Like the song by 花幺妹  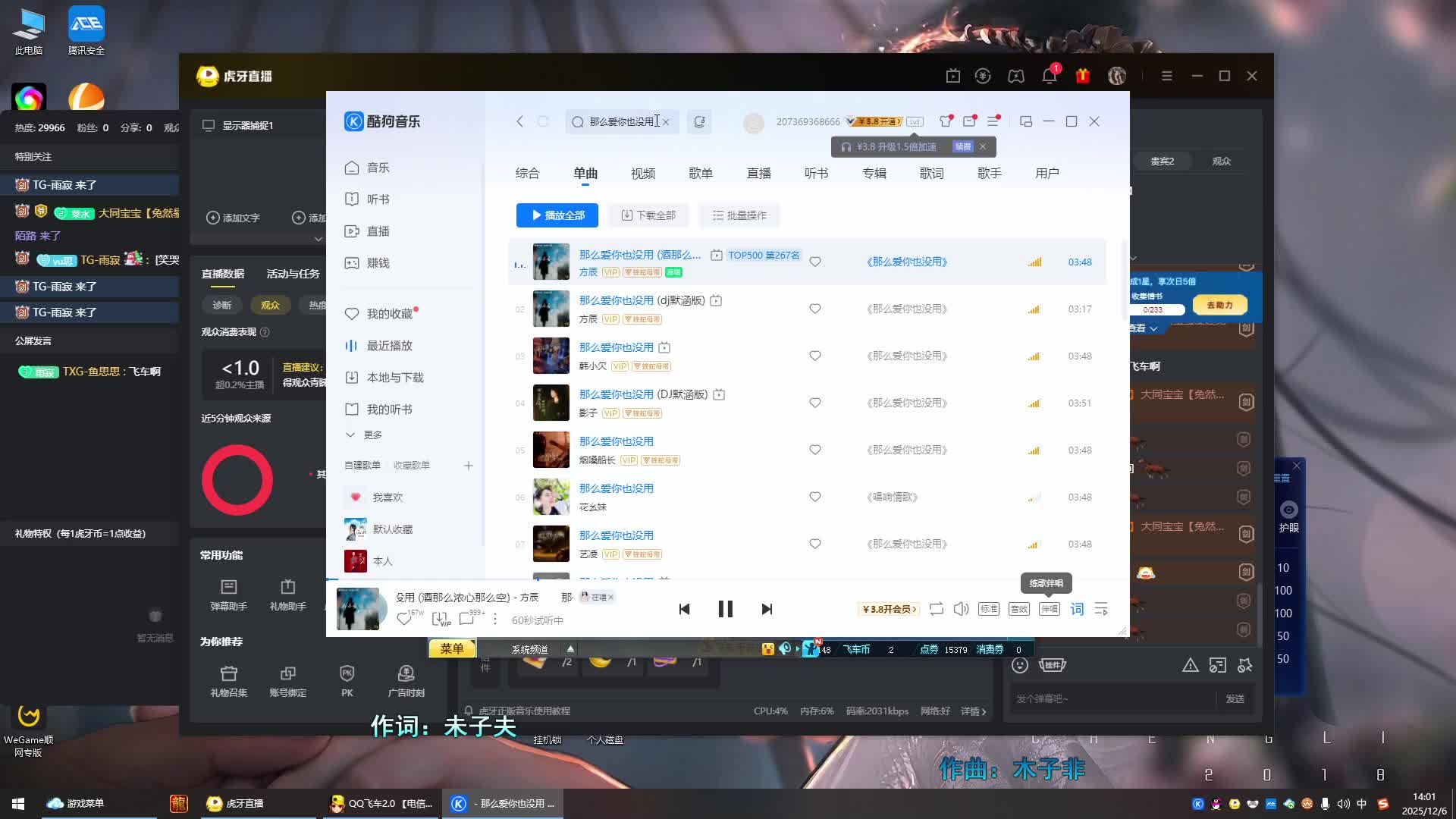[x=815, y=497]
